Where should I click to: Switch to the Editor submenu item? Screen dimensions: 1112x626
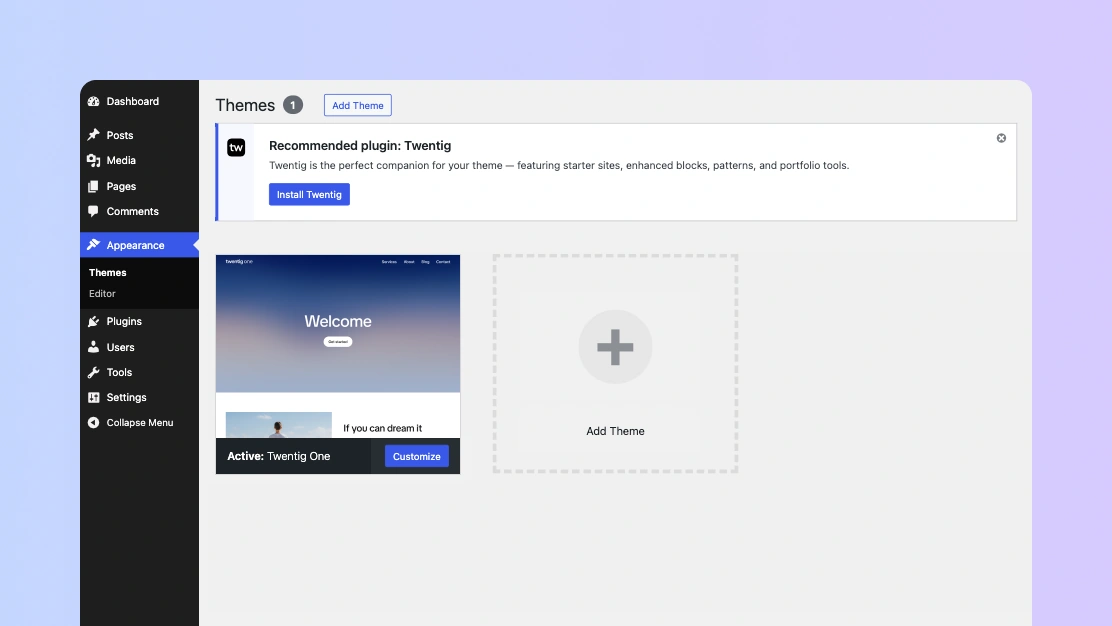102,294
